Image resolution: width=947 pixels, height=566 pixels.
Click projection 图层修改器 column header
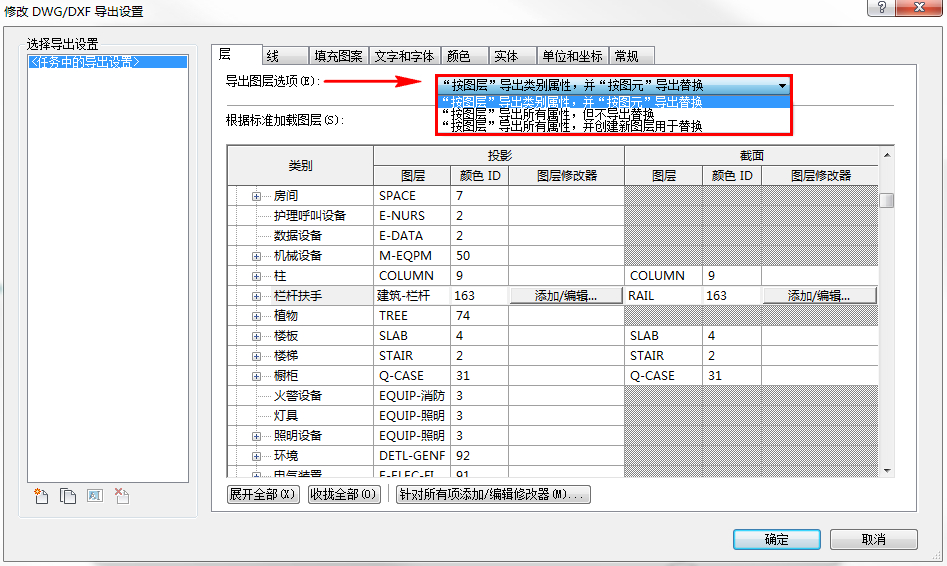(567, 176)
